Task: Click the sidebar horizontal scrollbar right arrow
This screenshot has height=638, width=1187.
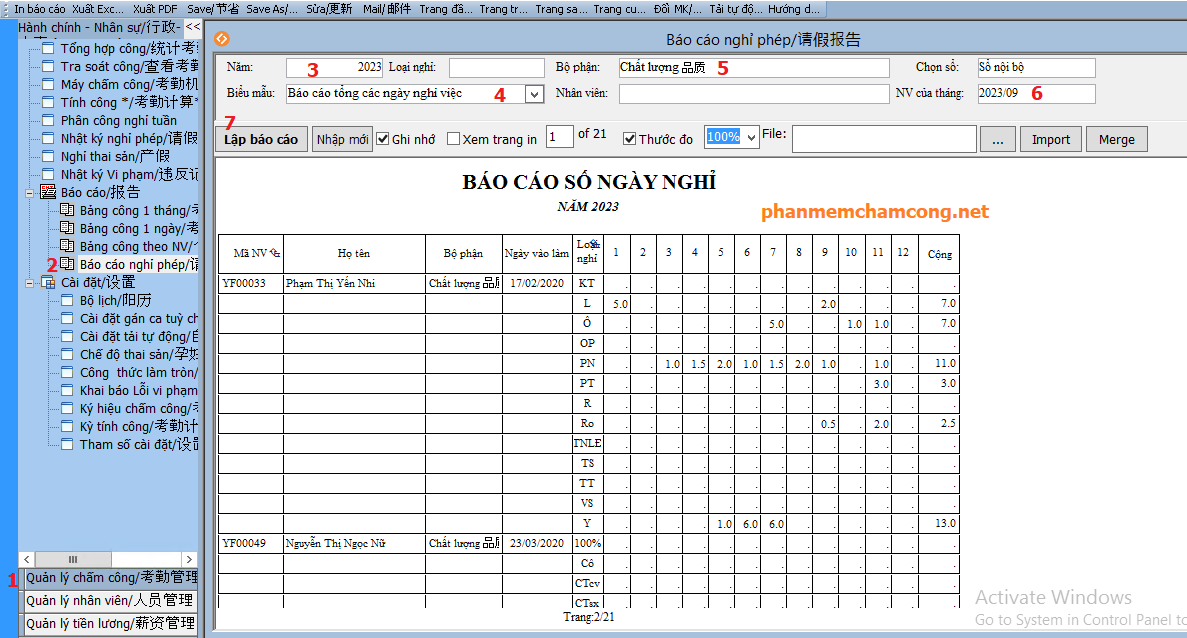Action: pos(189,559)
